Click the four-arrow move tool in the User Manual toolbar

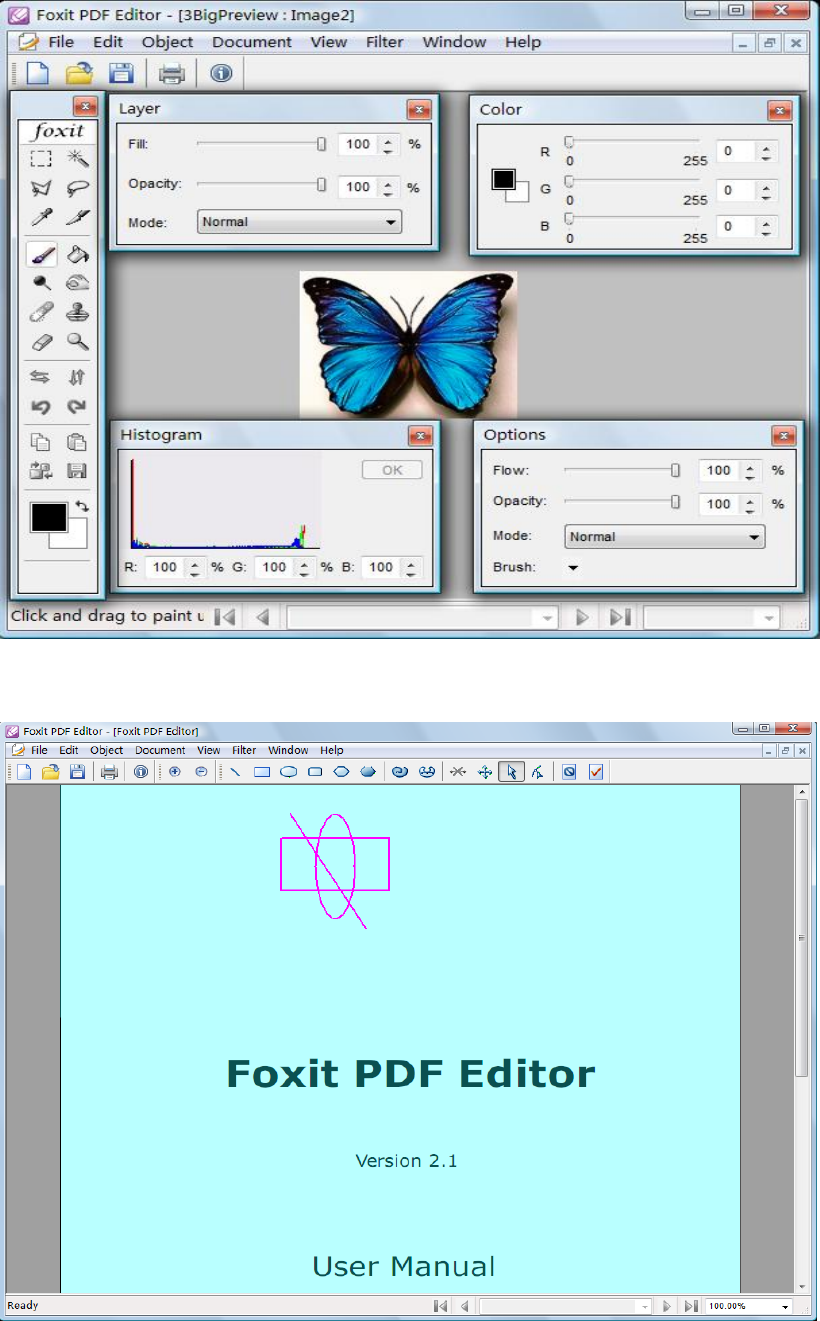coord(485,771)
